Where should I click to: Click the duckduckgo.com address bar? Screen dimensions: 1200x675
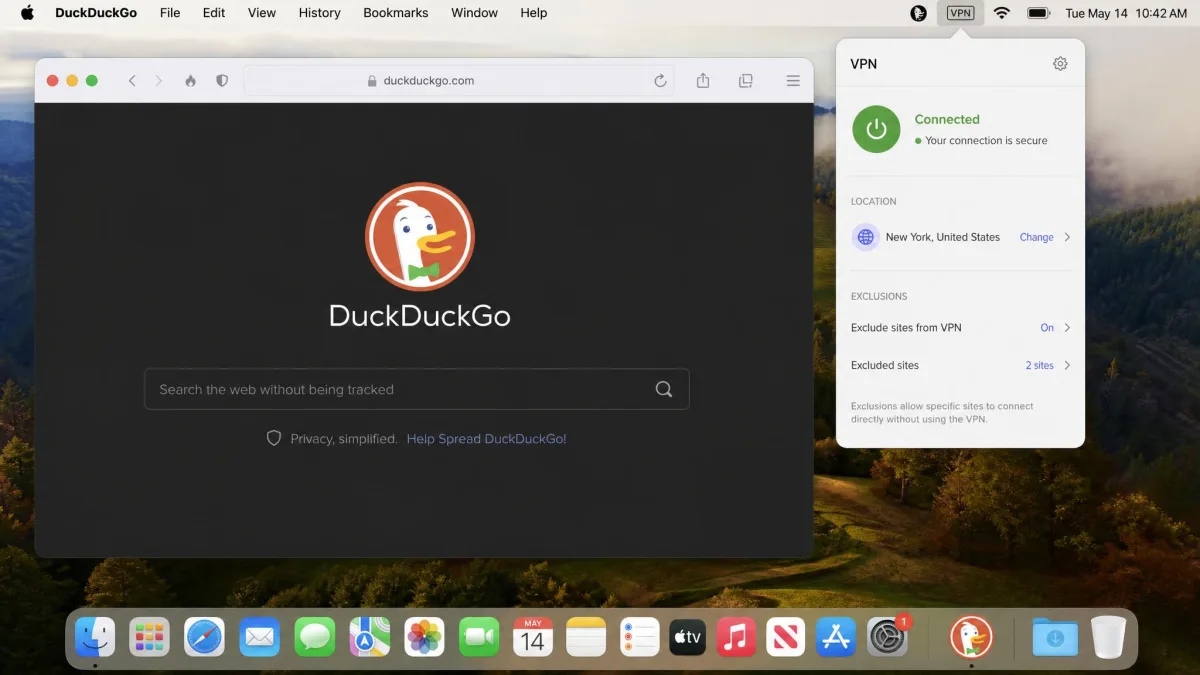459,81
